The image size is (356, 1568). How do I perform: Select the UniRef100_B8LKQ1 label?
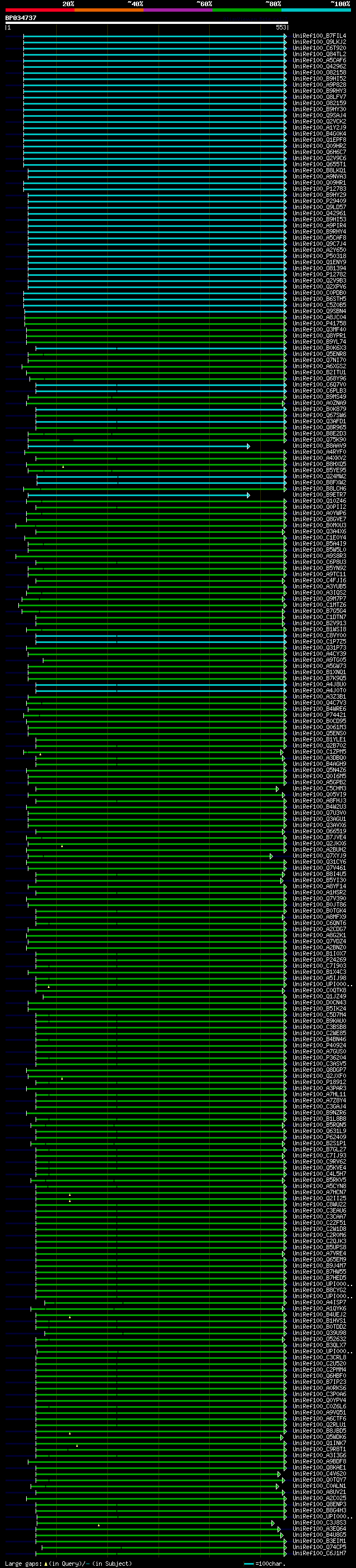319,170
